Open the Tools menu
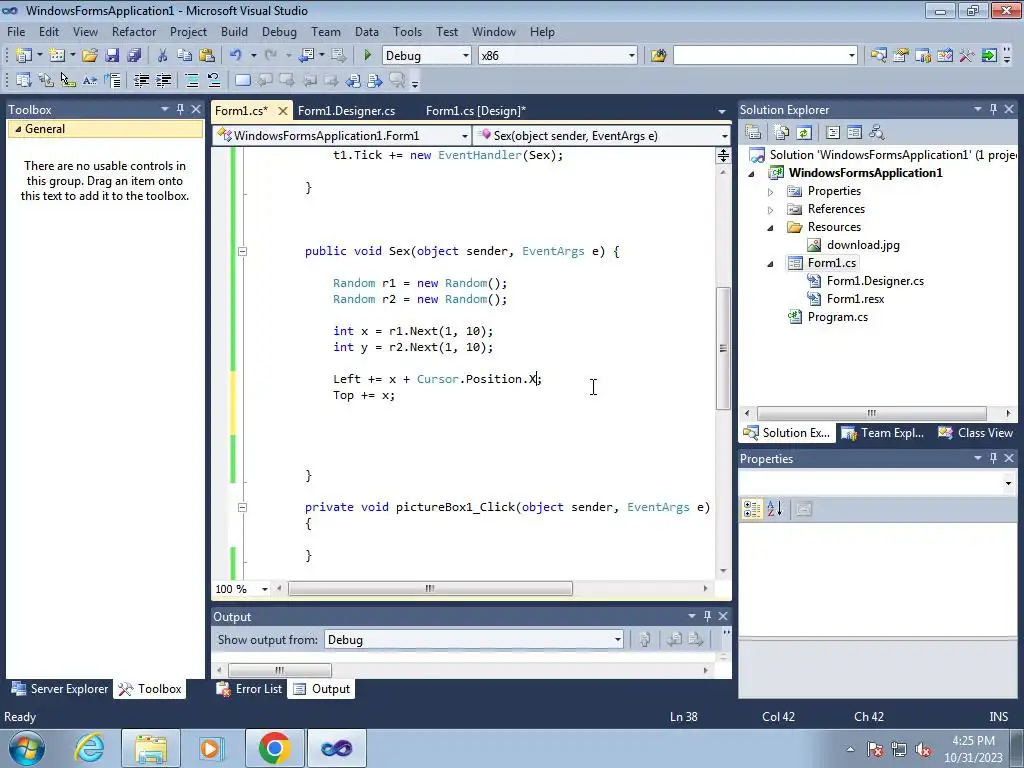1024x768 pixels. [x=407, y=31]
